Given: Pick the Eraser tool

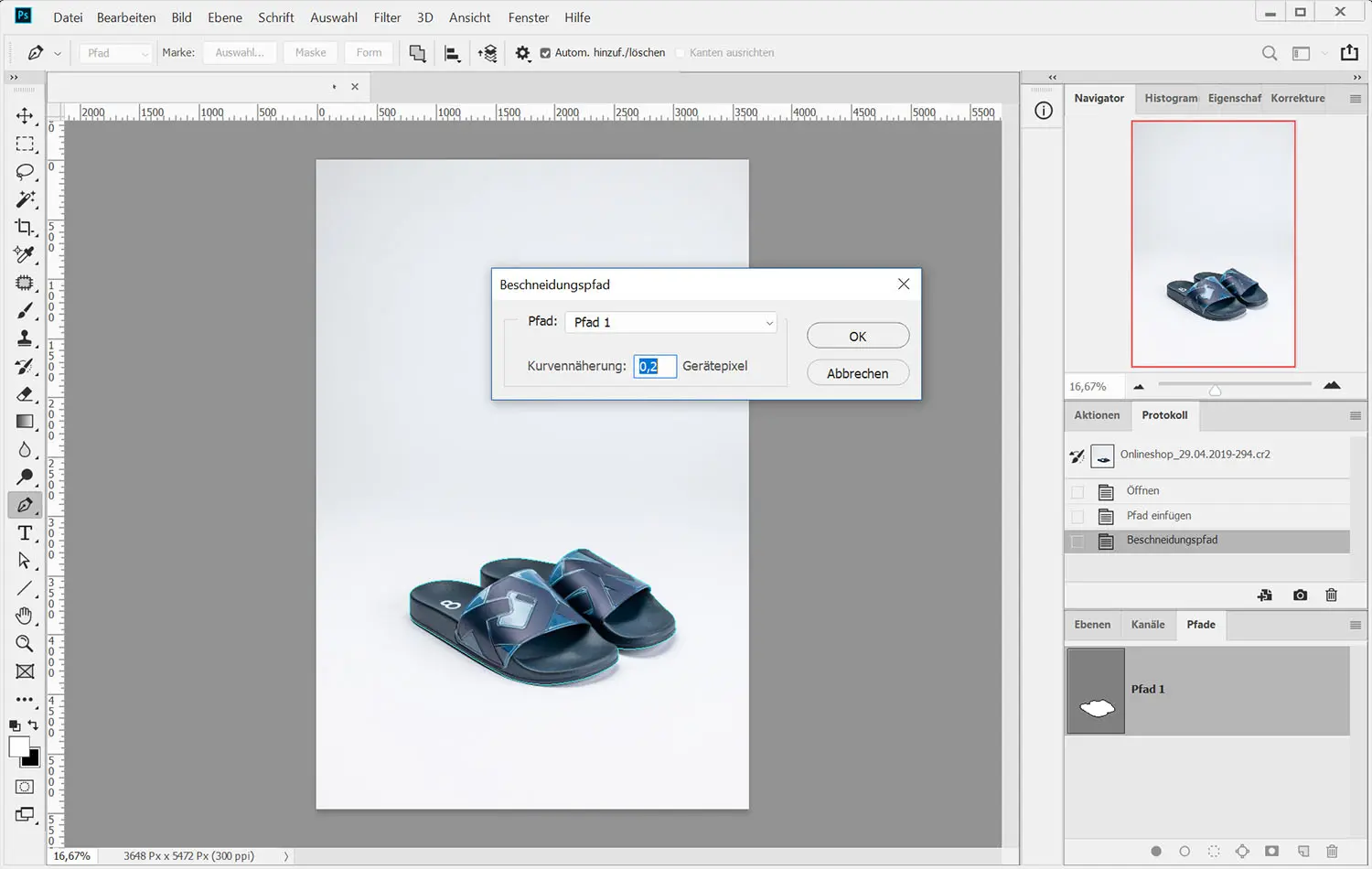Looking at the screenshot, I should [x=25, y=394].
